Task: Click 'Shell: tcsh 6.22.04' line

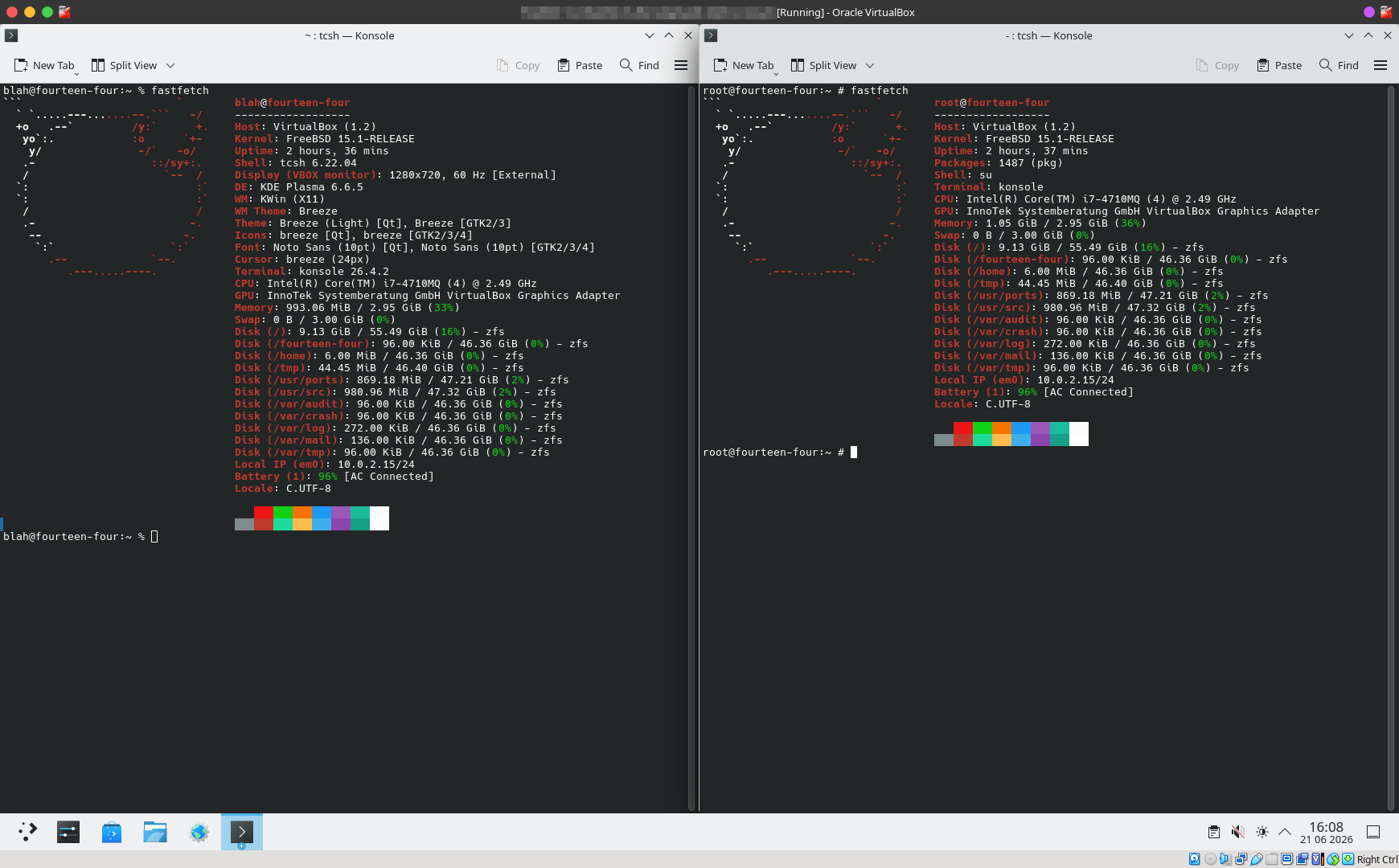Action: [296, 162]
